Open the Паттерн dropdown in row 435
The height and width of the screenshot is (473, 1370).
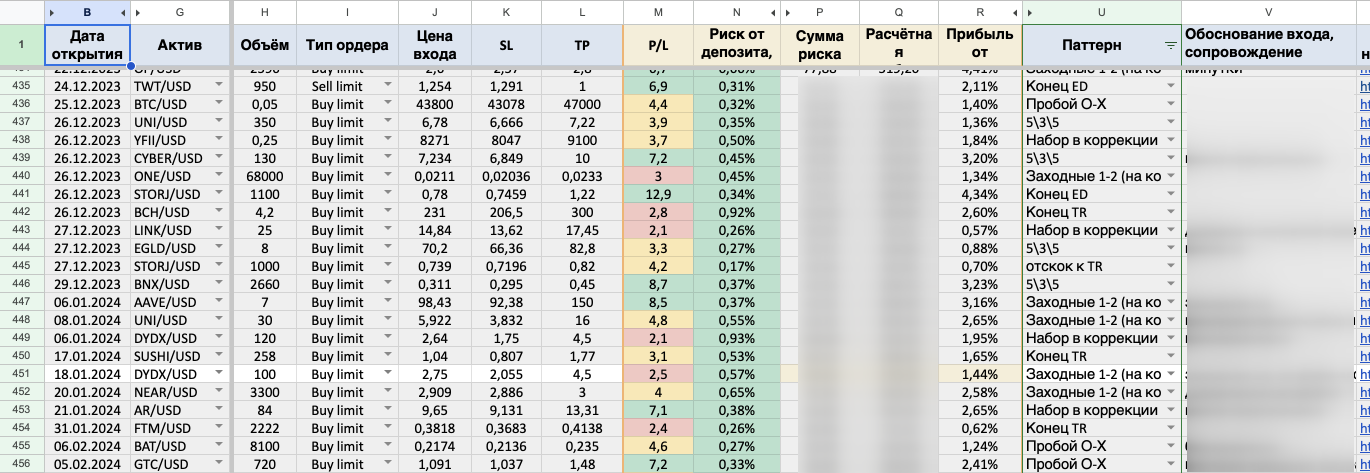point(1169,87)
